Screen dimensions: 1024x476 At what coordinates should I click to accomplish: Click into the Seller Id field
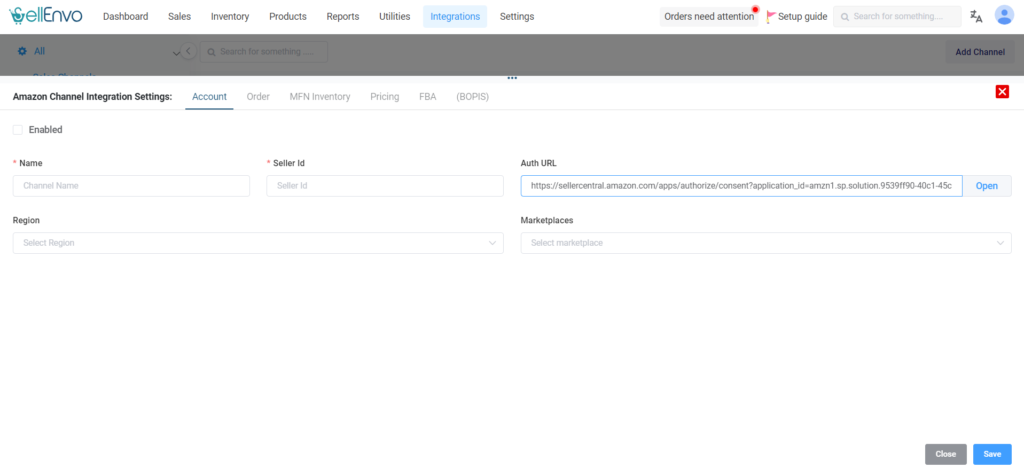tap(384, 186)
